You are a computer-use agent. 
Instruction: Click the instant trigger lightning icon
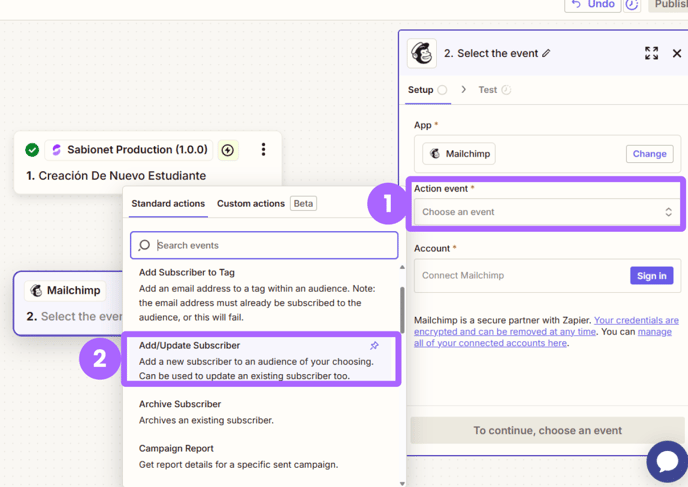pyautogui.click(x=228, y=150)
